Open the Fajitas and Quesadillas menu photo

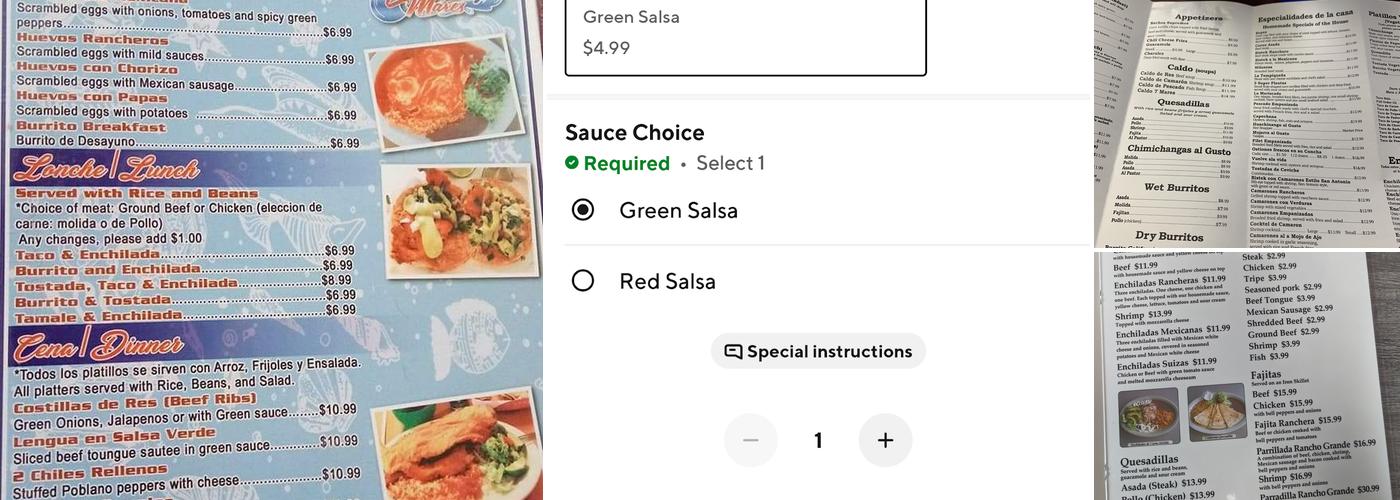(1246, 375)
